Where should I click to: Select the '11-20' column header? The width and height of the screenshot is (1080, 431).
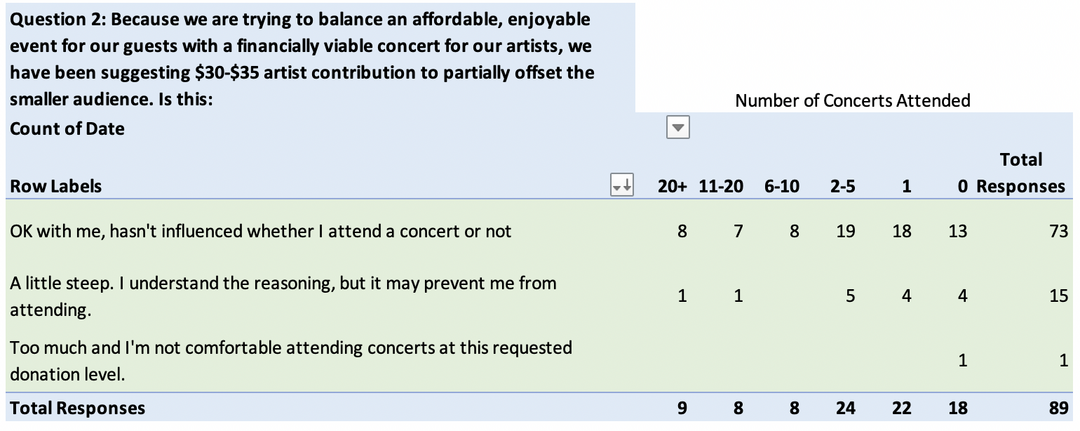tap(720, 186)
